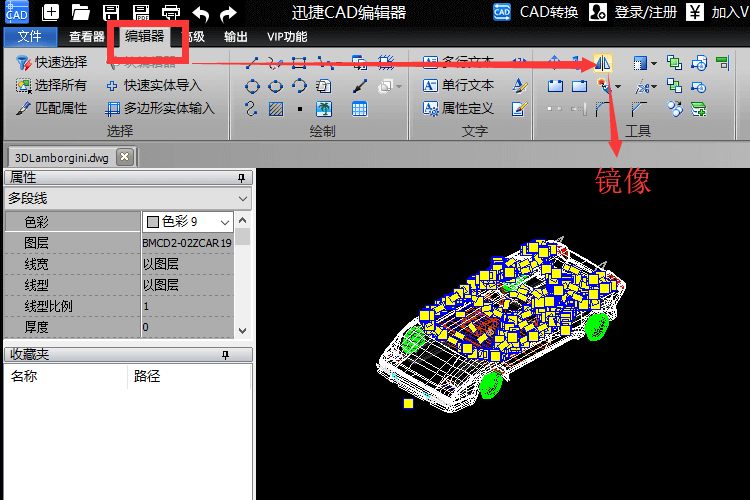Click the 多边形实体输入 polygon entity input
This screenshot has width=750, height=500.
coord(160,108)
